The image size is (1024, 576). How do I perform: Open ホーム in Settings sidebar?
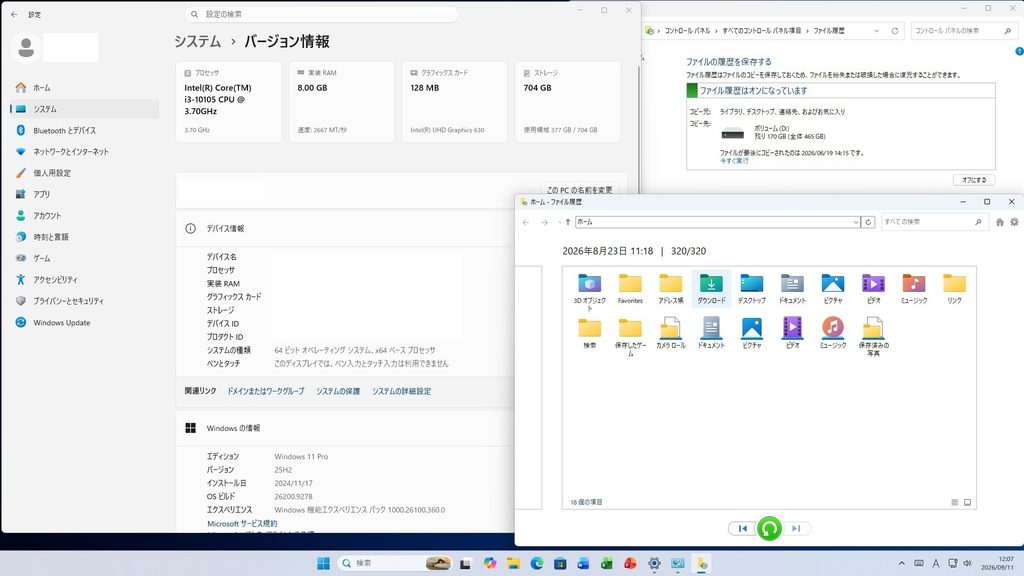(x=85, y=88)
